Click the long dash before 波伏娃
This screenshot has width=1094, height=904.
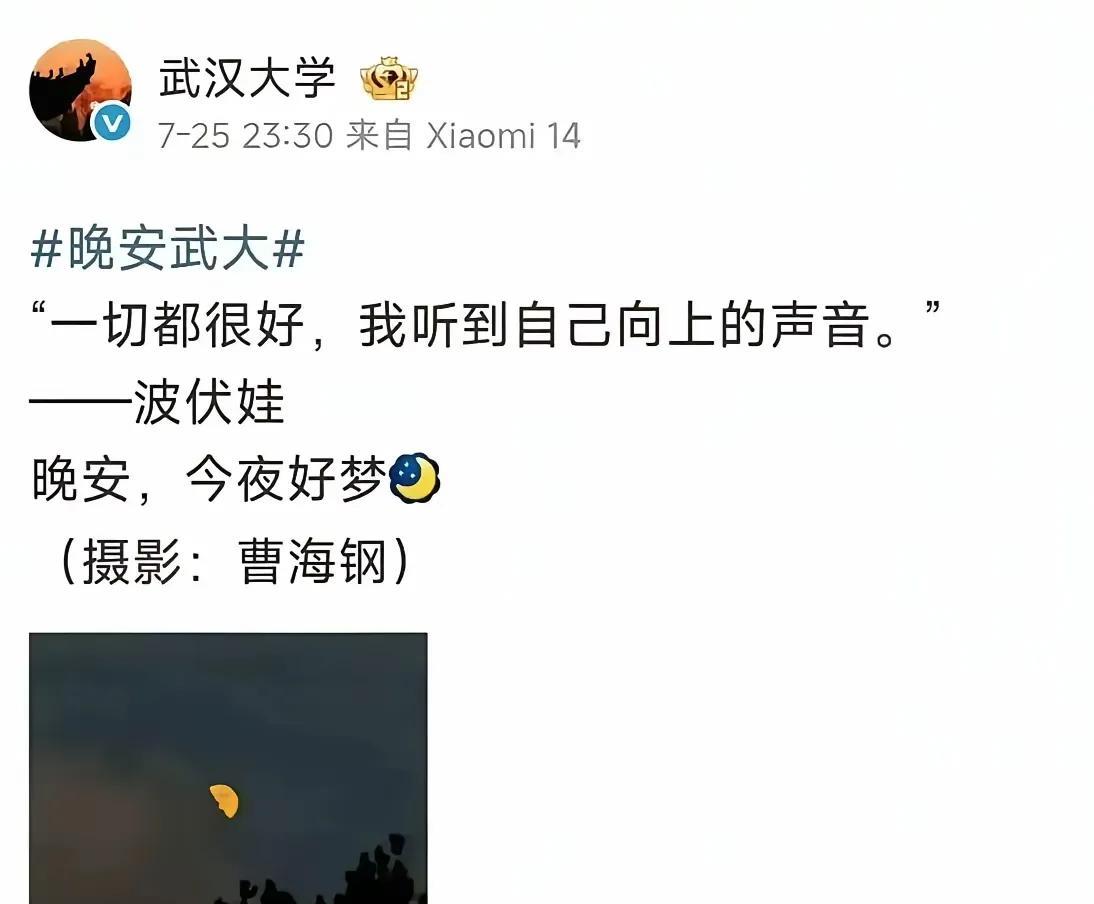[x=81, y=402]
